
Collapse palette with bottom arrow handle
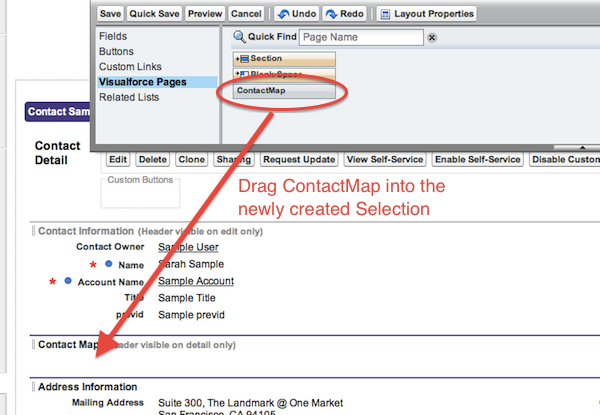582,148
